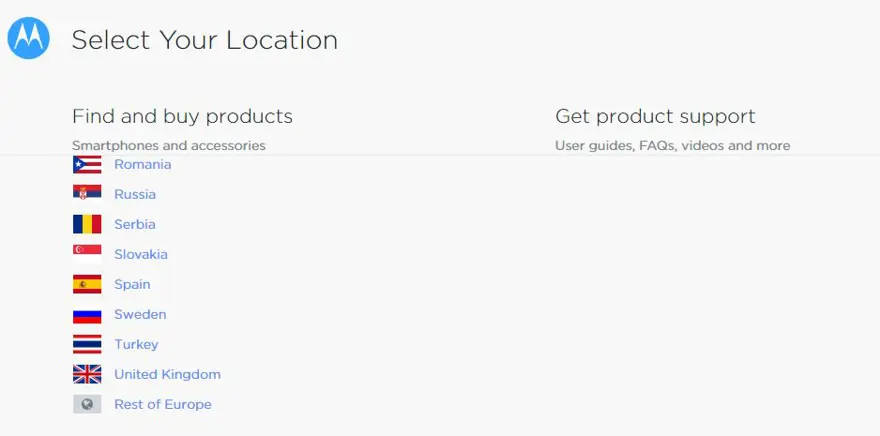This screenshot has width=880, height=436.
Task: Click the Union Jack flag icon
Action: (87, 374)
